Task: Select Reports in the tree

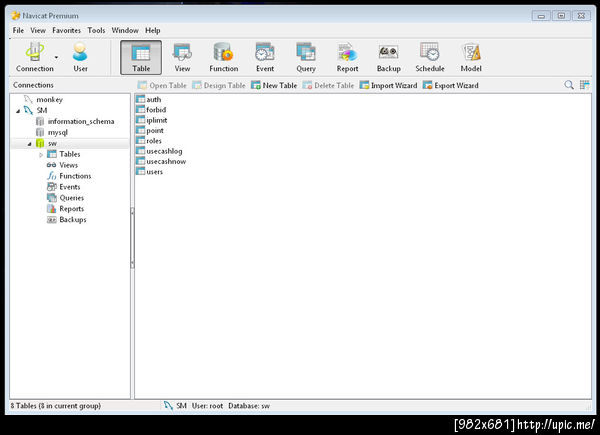Action: pos(71,209)
